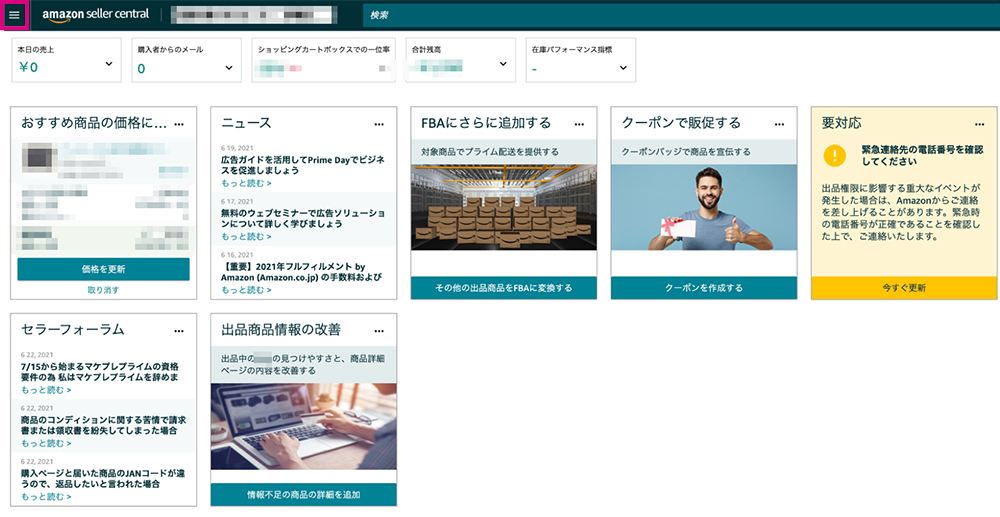The height and width of the screenshot is (517, 1000).
Task: Open news headline 広告ガイドを活用してPrime Day
Action: click(303, 165)
